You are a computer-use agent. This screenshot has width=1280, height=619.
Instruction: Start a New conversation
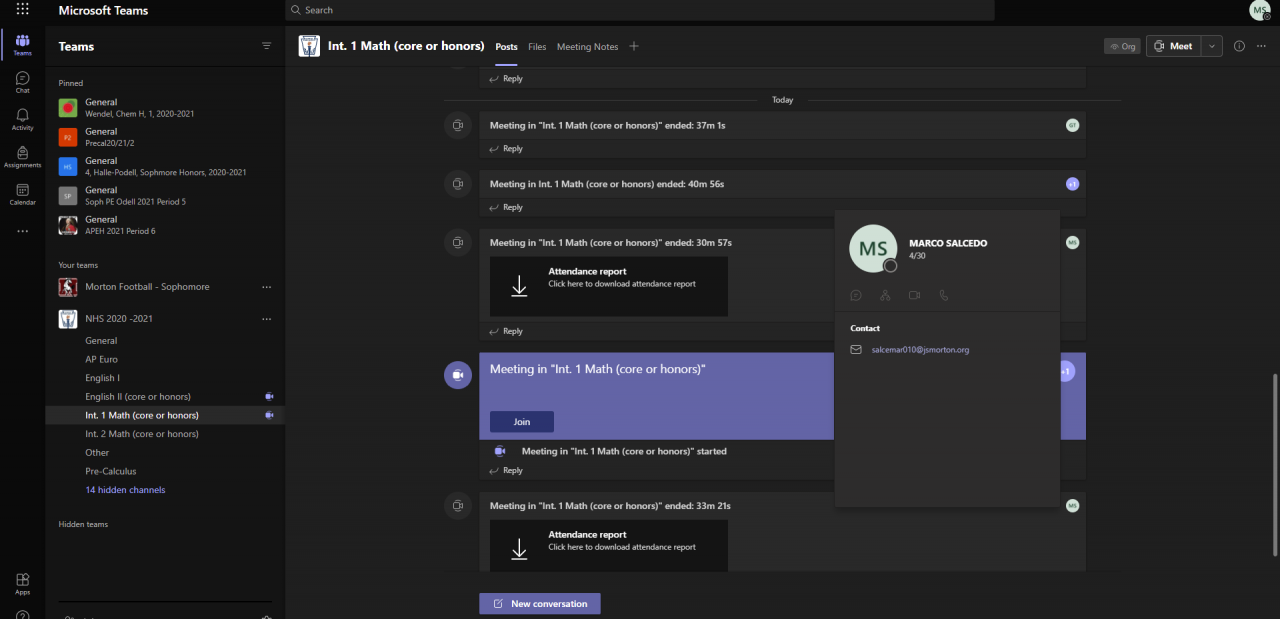coord(540,604)
